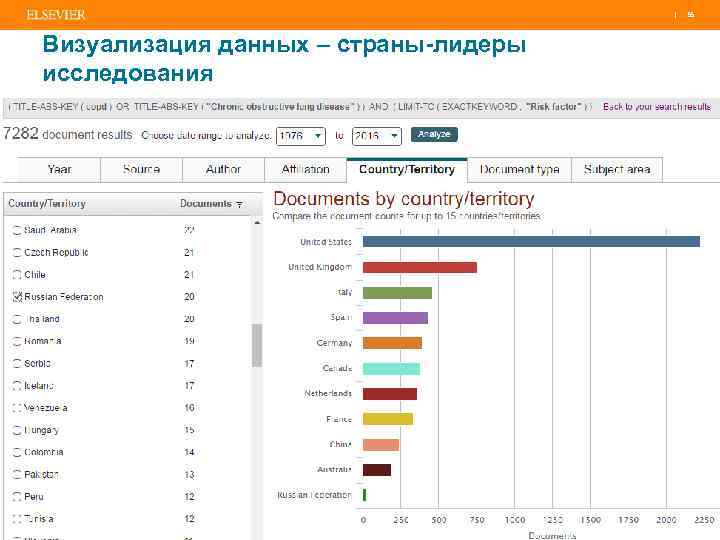Click the United Kingdom red bar
Image resolution: width=720 pixels, height=540 pixels.
[420, 267]
